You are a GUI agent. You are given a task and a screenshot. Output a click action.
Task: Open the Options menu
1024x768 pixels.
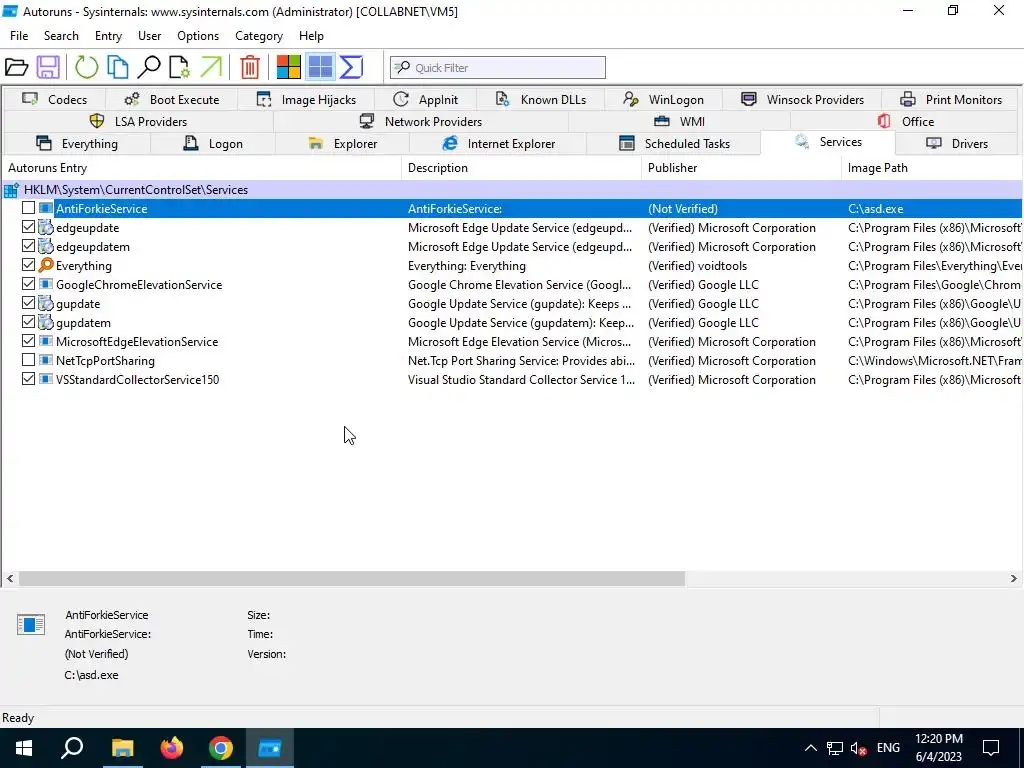(x=198, y=36)
